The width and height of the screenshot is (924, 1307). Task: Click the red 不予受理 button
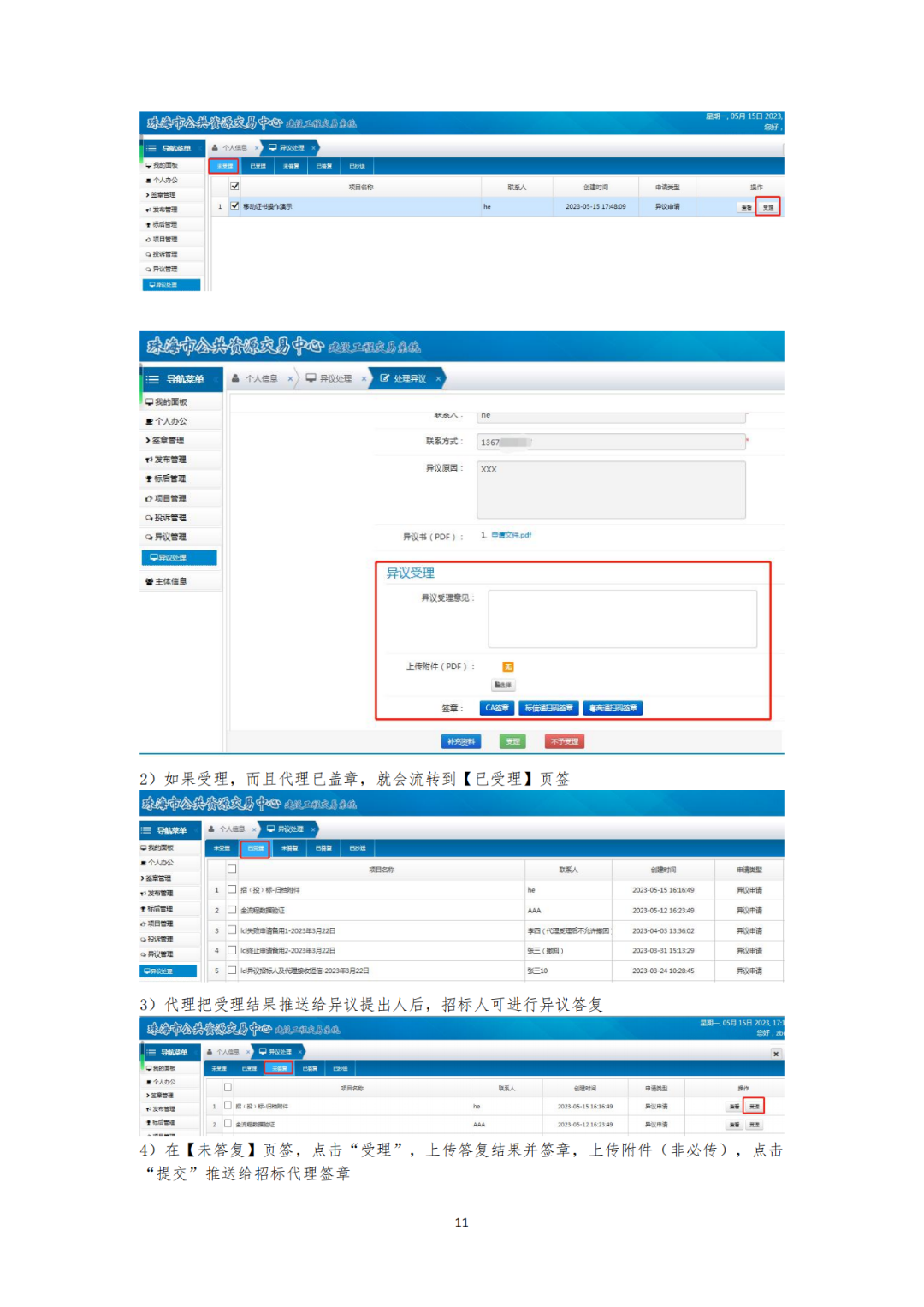click(565, 741)
